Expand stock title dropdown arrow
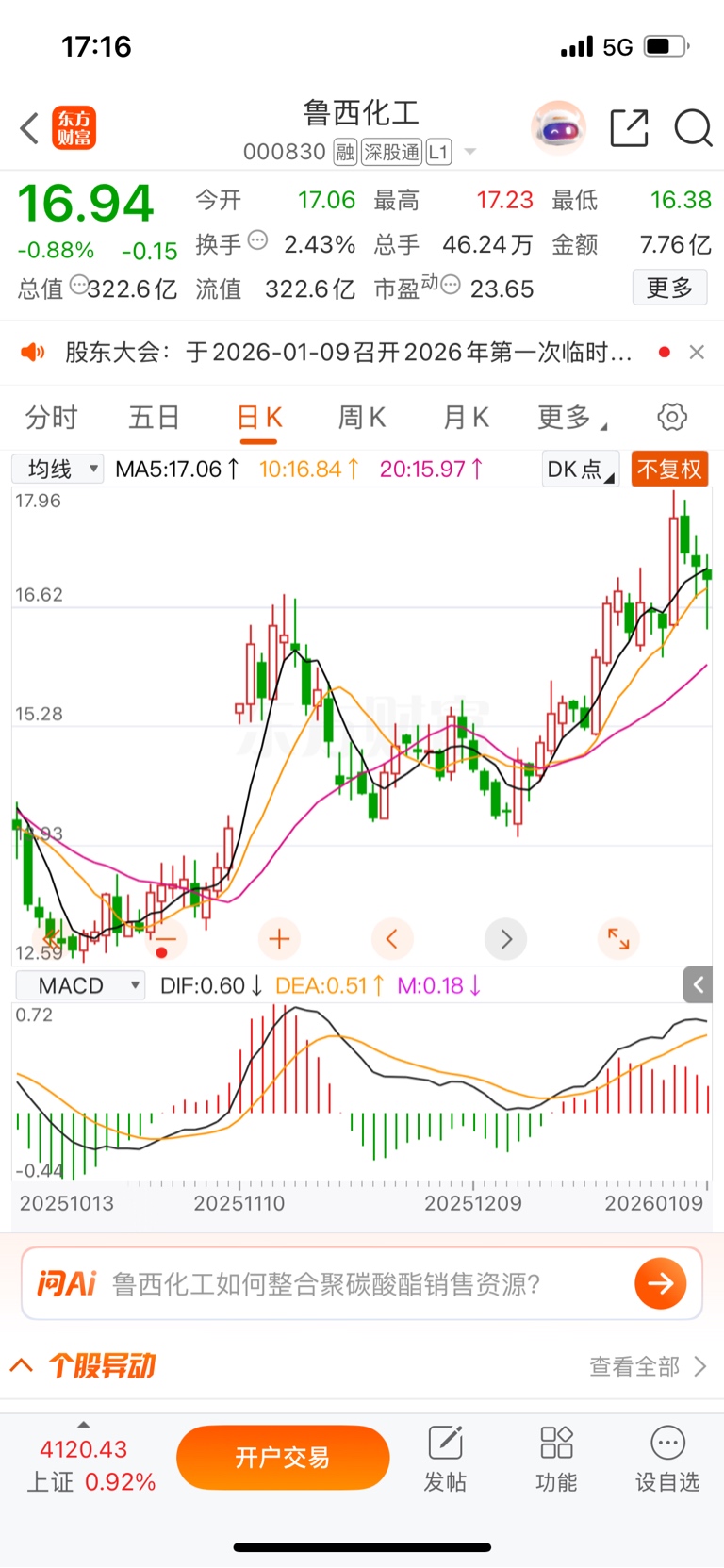This screenshot has width=724, height=1568. [469, 152]
